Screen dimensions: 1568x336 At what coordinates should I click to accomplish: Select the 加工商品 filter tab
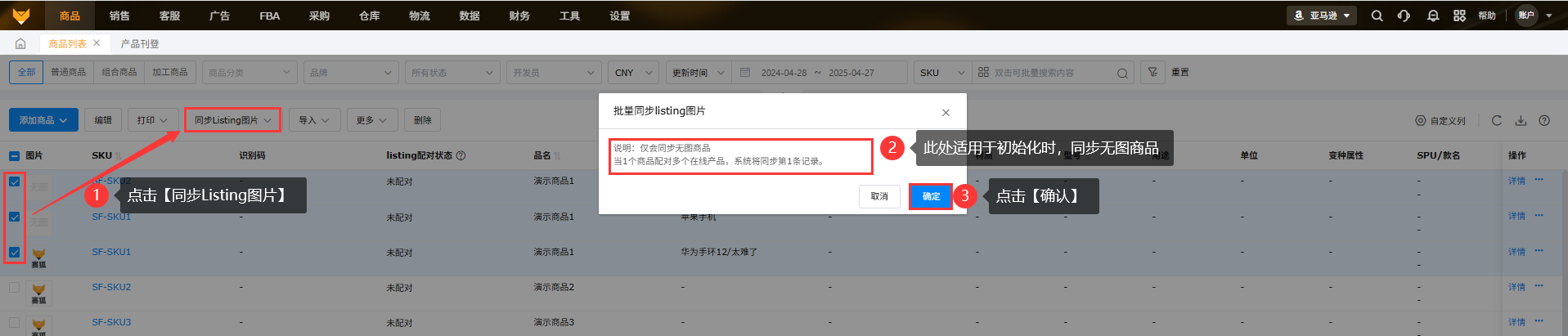(x=169, y=72)
